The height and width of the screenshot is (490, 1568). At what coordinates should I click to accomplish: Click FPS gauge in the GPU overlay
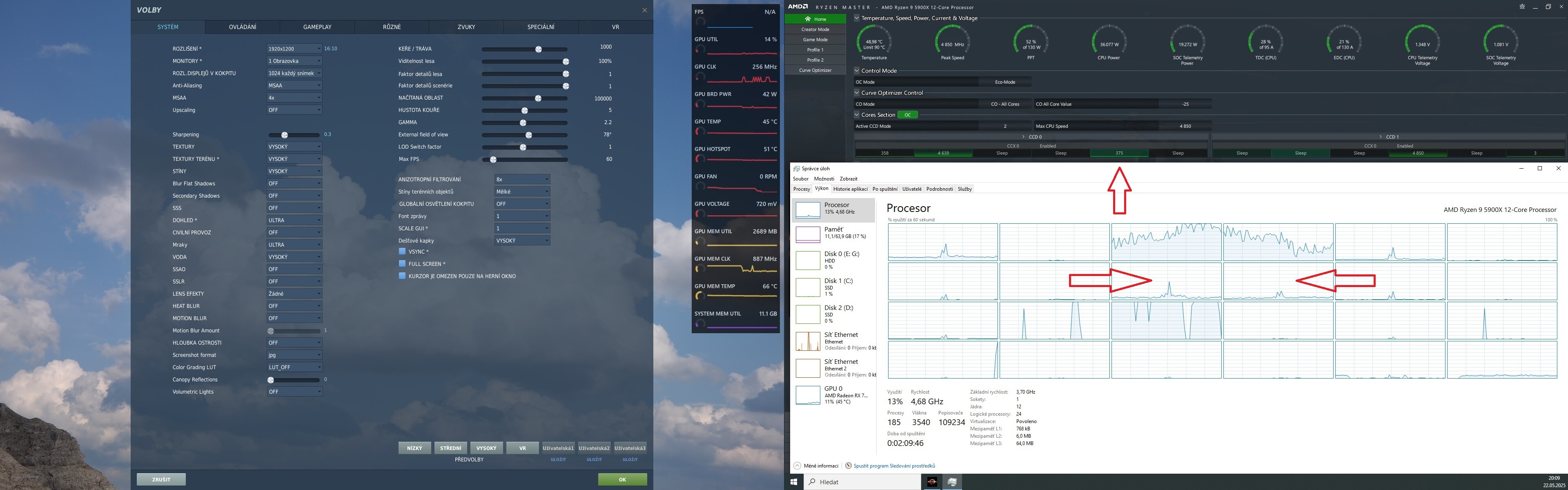pos(701,22)
